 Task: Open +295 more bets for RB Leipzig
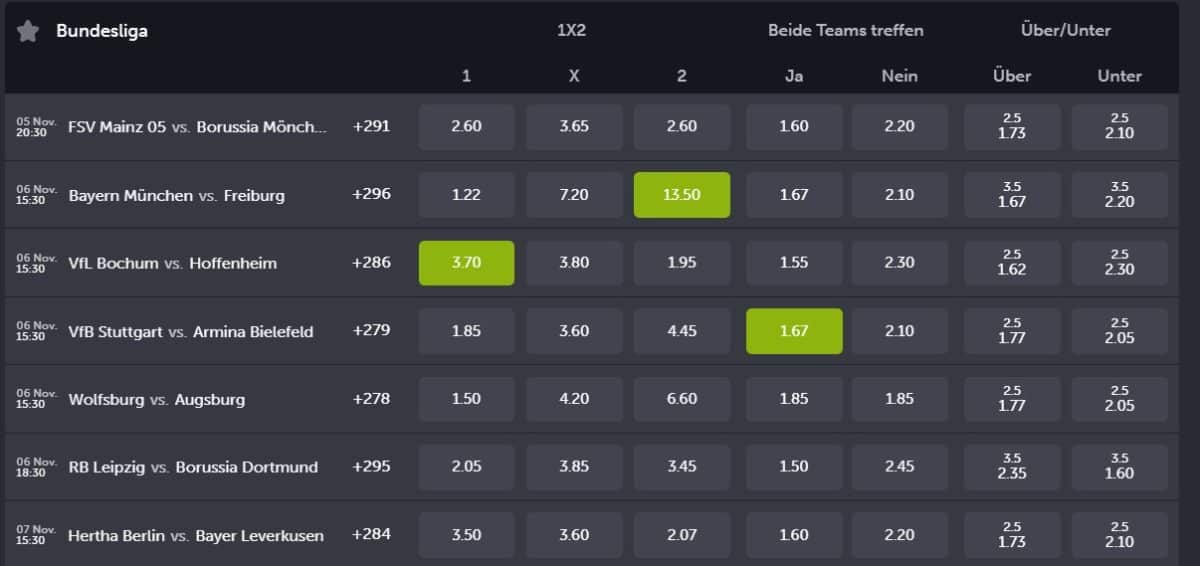(371, 467)
